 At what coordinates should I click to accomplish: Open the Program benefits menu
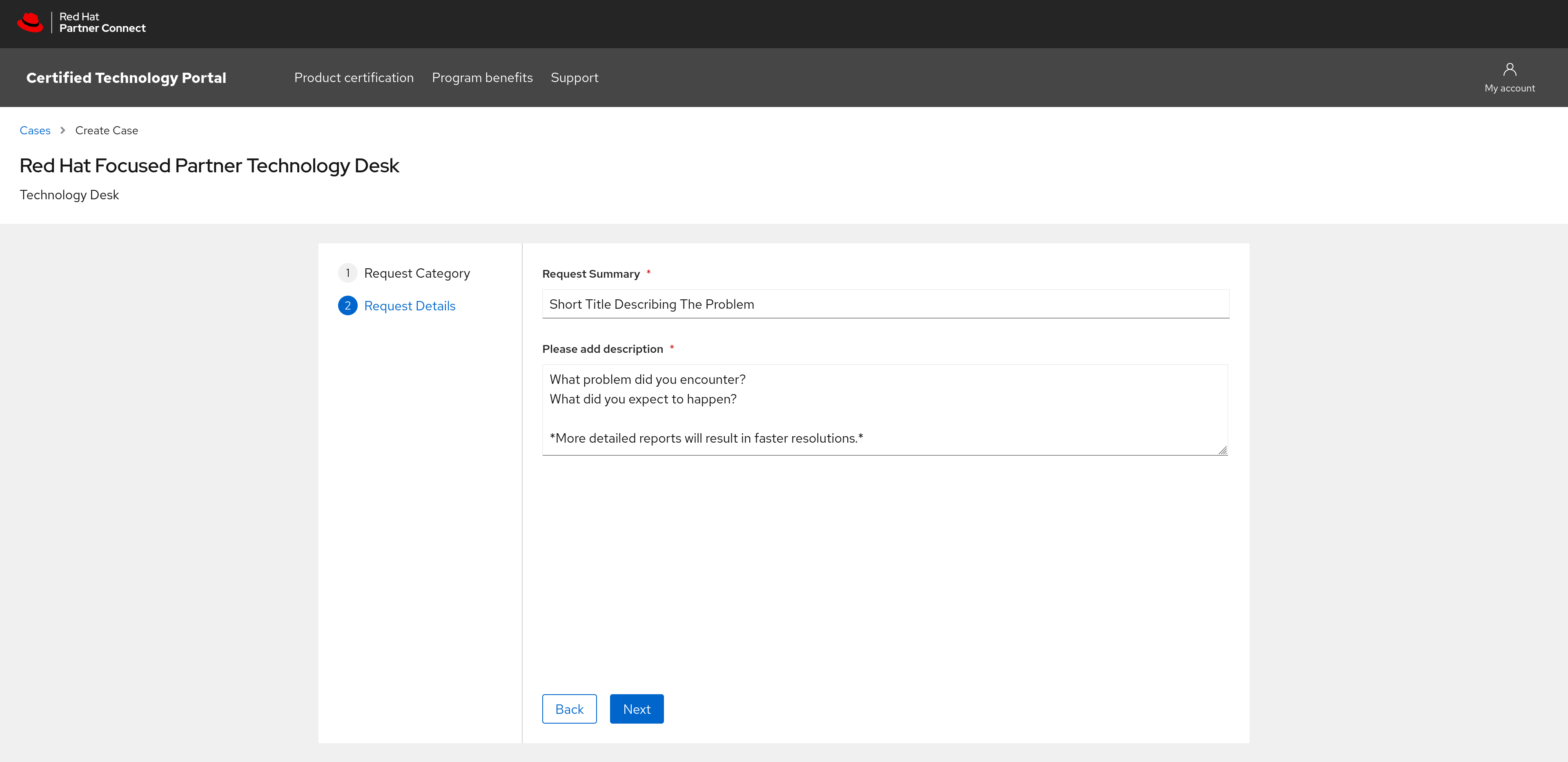tap(482, 77)
